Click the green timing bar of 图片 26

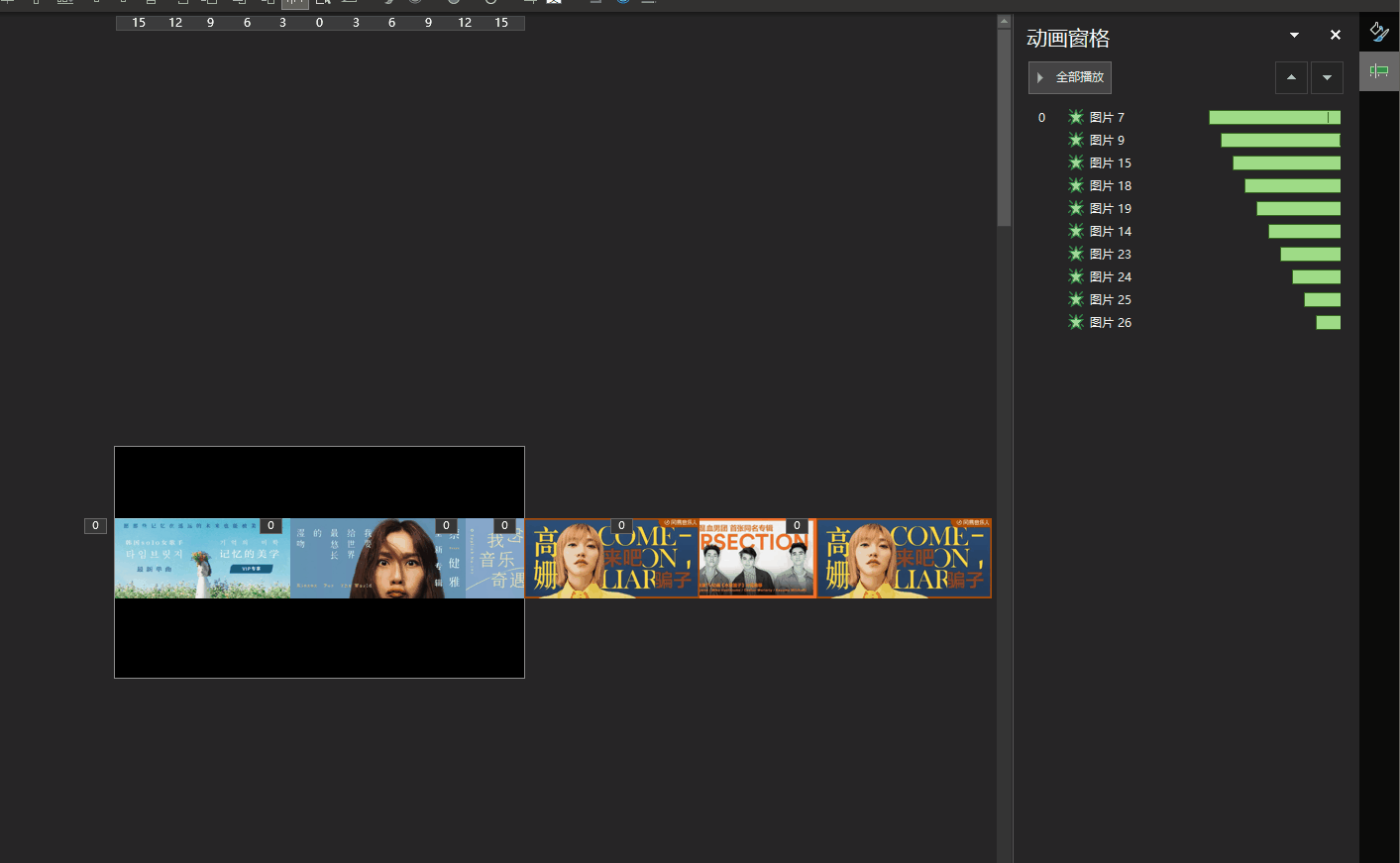pos(1329,322)
